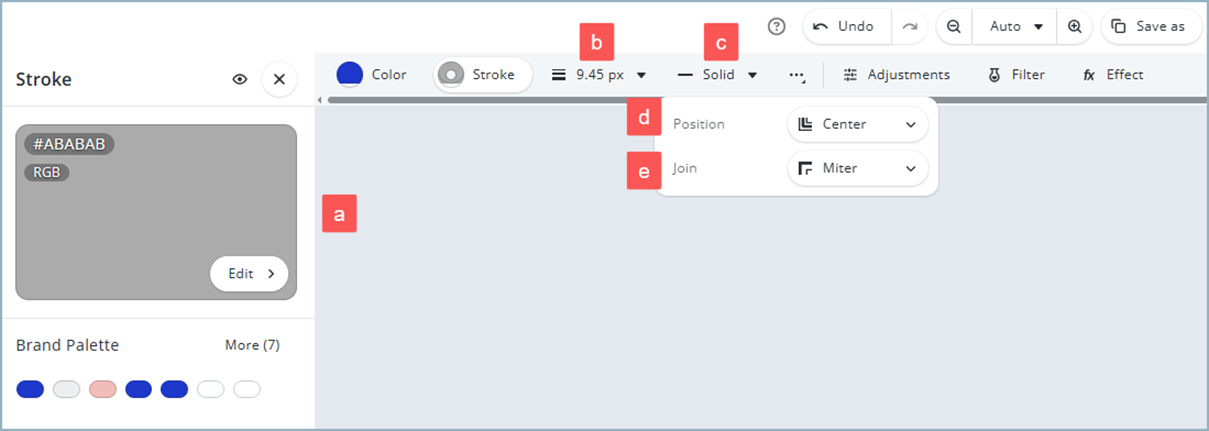Image resolution: width=1209 pixels, height=431 pixels.
Task: Open the Filter options
Action: tap(1016, 75)
